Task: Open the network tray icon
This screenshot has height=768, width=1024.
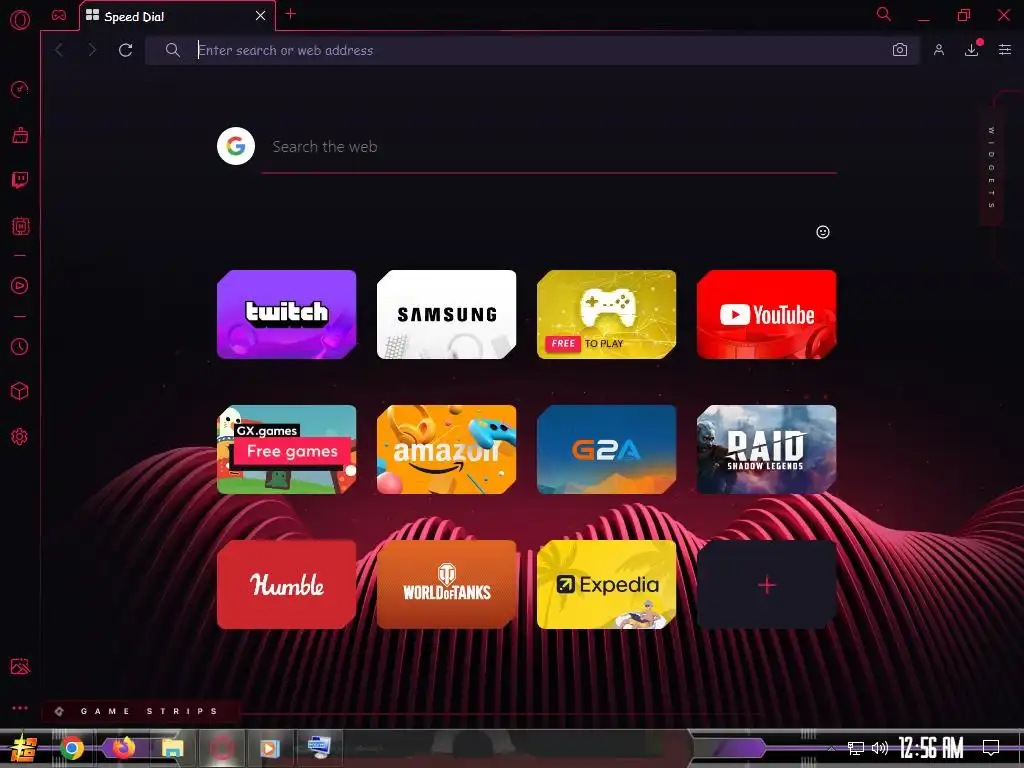Action: tap(856, 748)
